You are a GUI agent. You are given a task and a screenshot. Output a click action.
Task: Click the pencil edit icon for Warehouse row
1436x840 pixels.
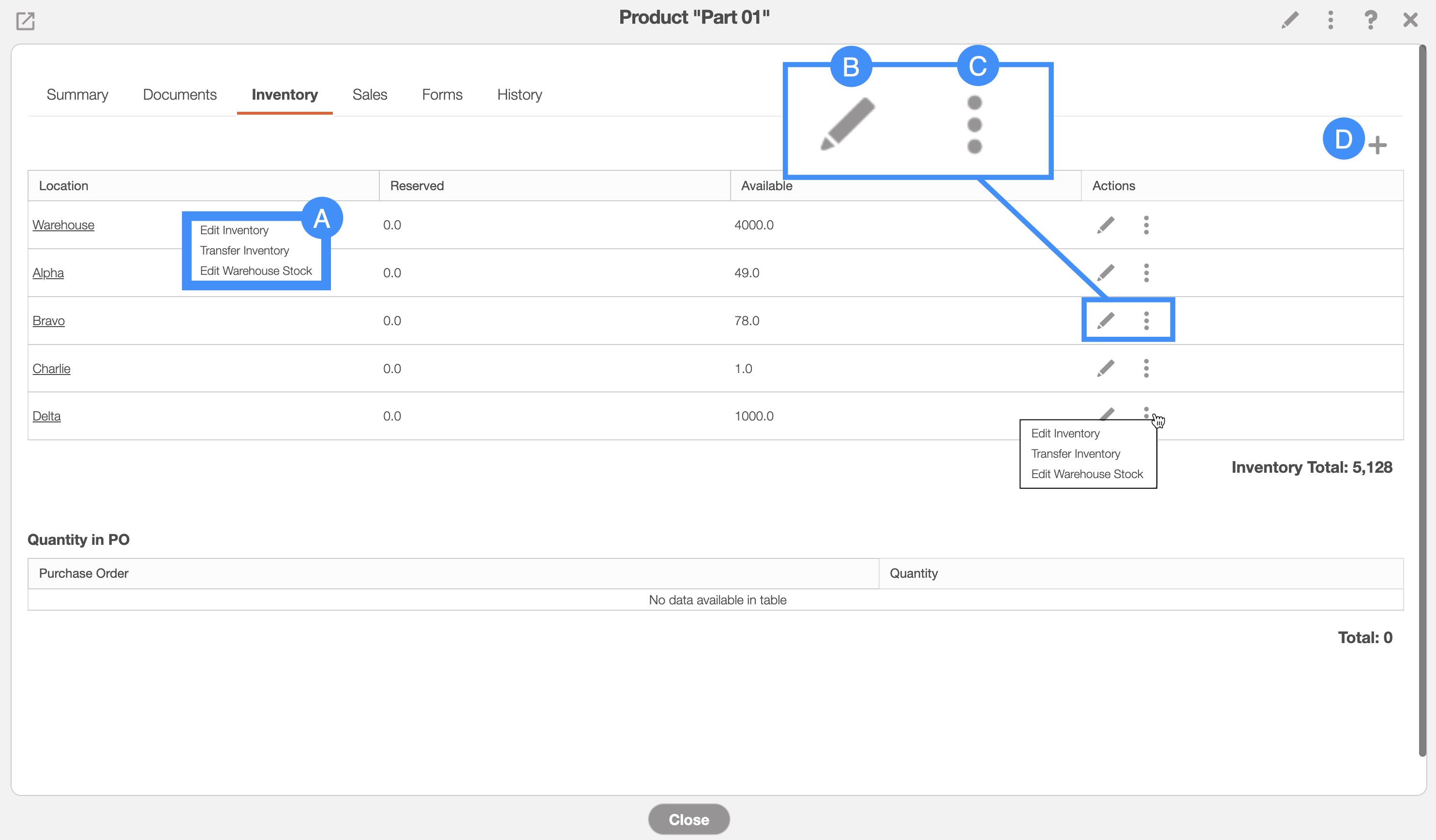pyautogui.click(x=1106, y=225)
